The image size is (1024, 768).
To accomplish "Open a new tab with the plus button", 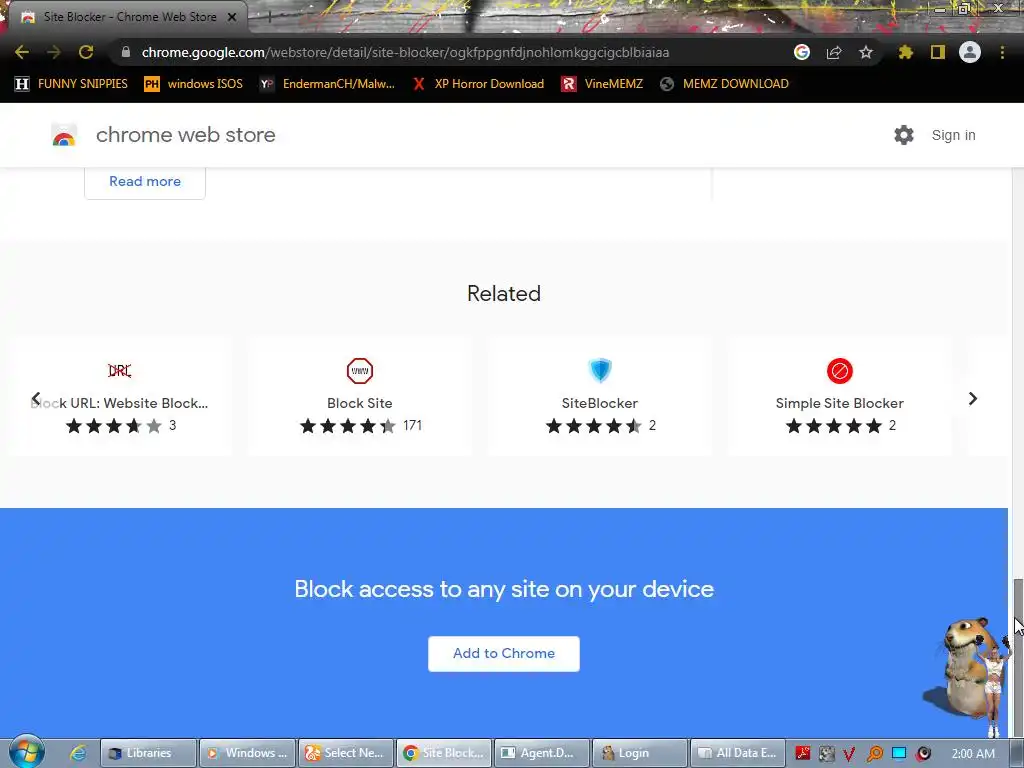I will 269,18.
